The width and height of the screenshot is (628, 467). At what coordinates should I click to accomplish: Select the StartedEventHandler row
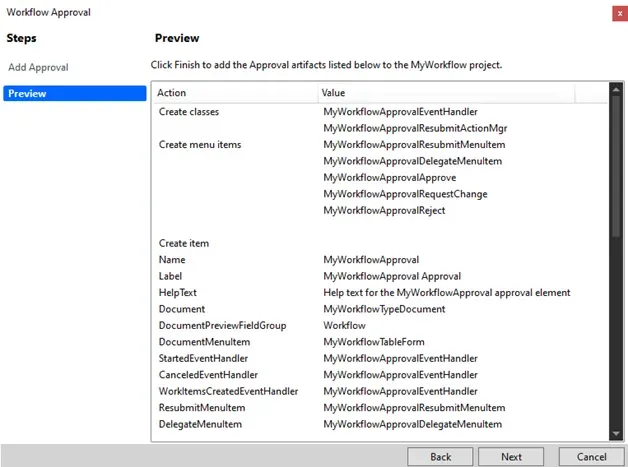(203, 359)
